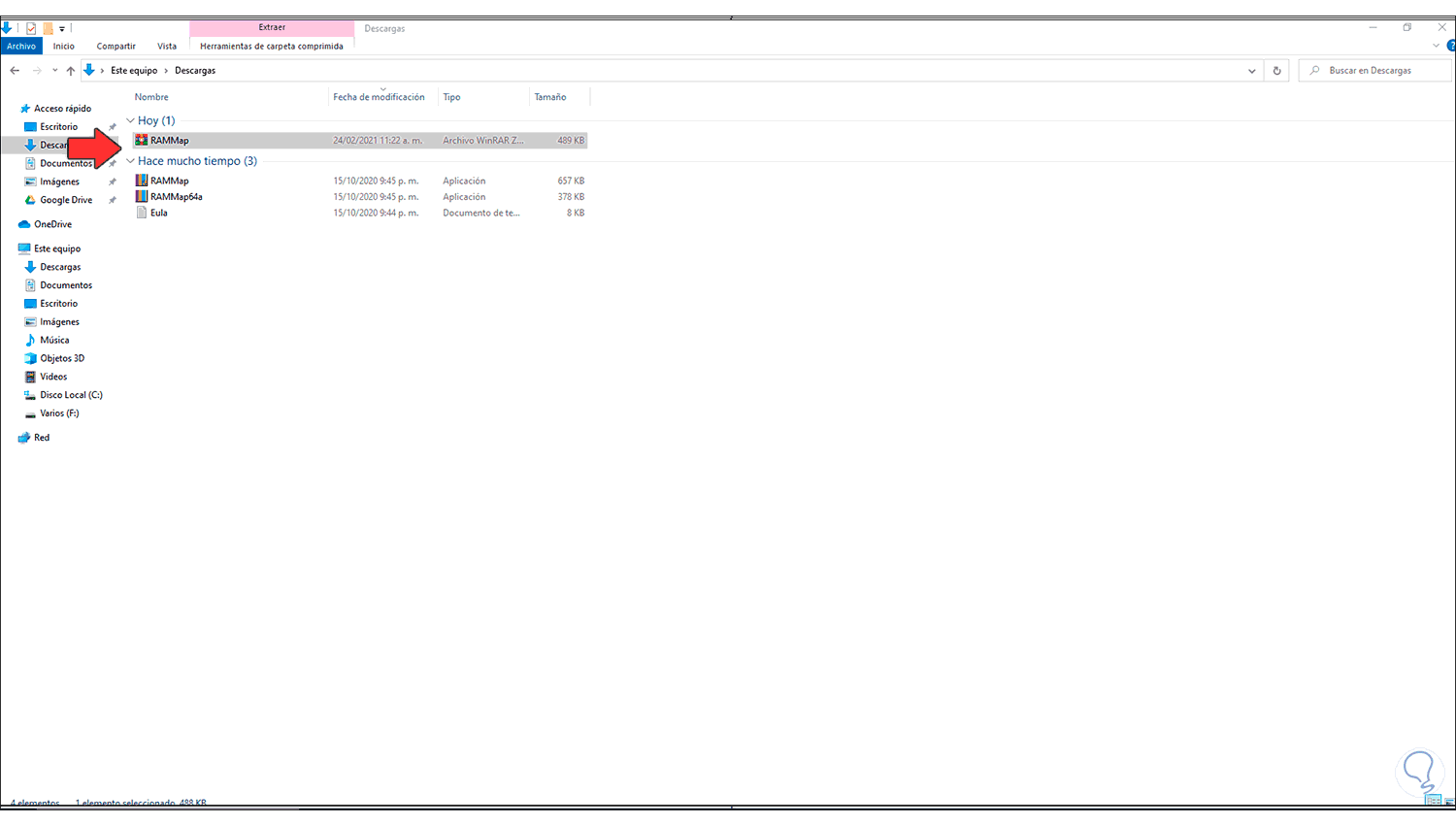Click the 378 KB size cell
Viewport: 1456px width, 825px height.
[x=571, y=197]
